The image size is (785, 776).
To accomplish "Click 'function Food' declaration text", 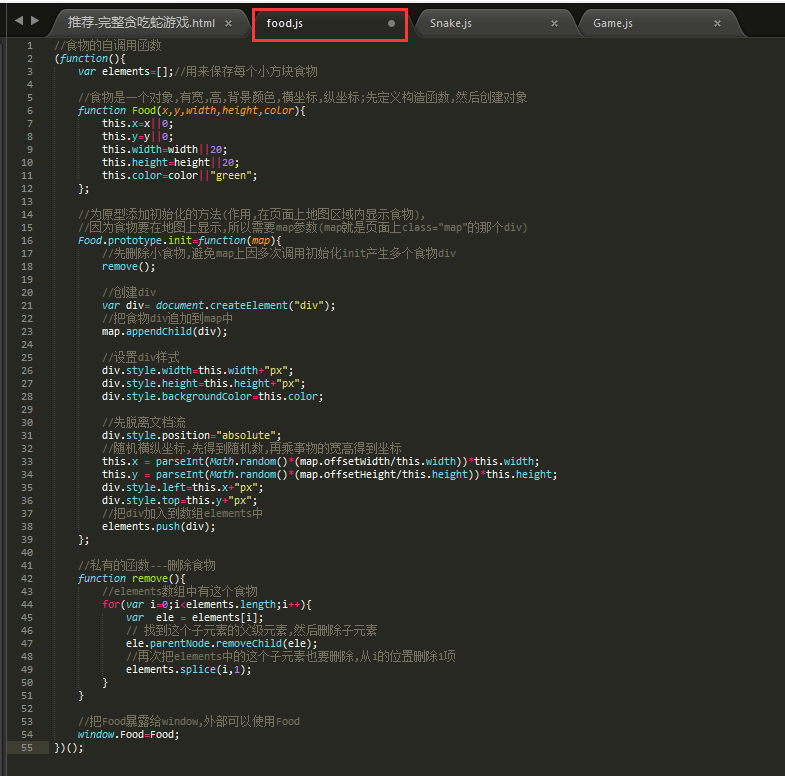I will pyautogui.click(x=117, y=111).
